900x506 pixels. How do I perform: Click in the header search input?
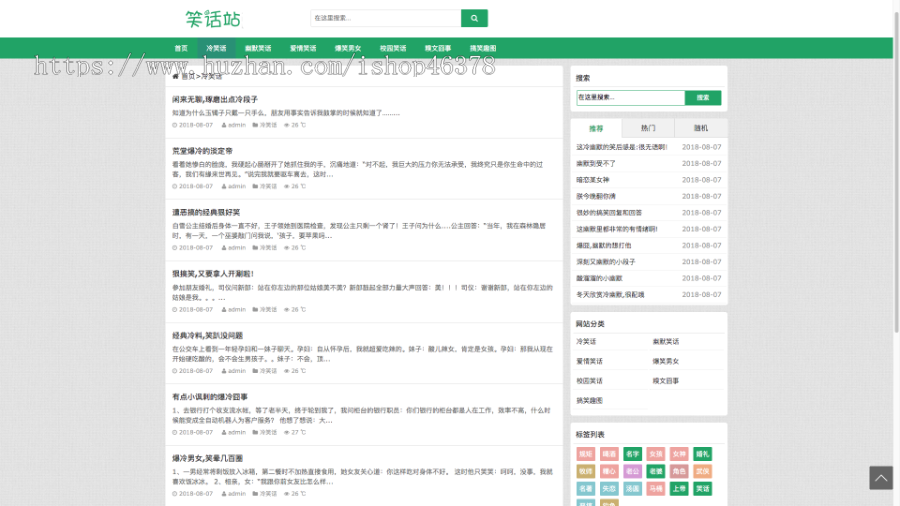coord(386,18)
